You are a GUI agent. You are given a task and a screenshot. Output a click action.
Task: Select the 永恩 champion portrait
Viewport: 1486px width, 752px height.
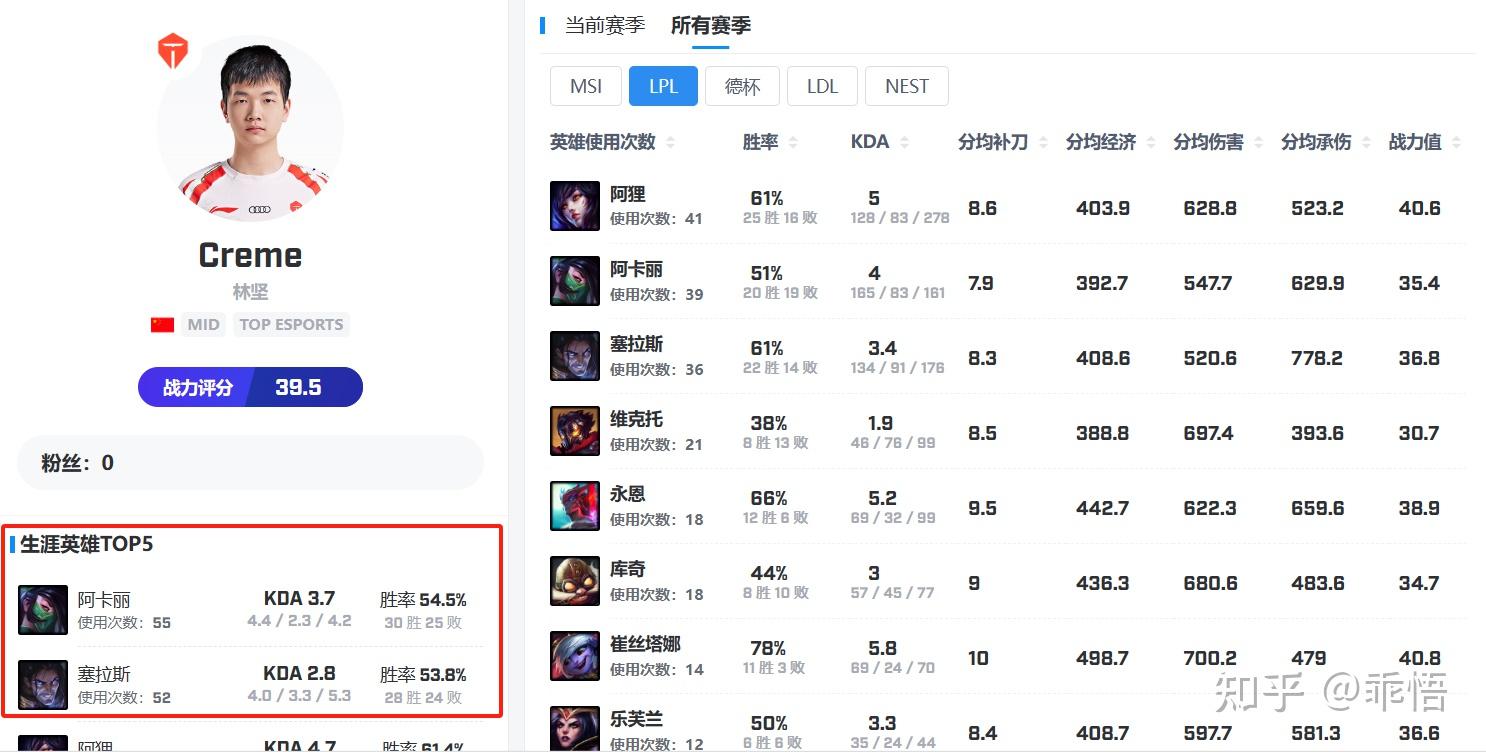[575, 506]
